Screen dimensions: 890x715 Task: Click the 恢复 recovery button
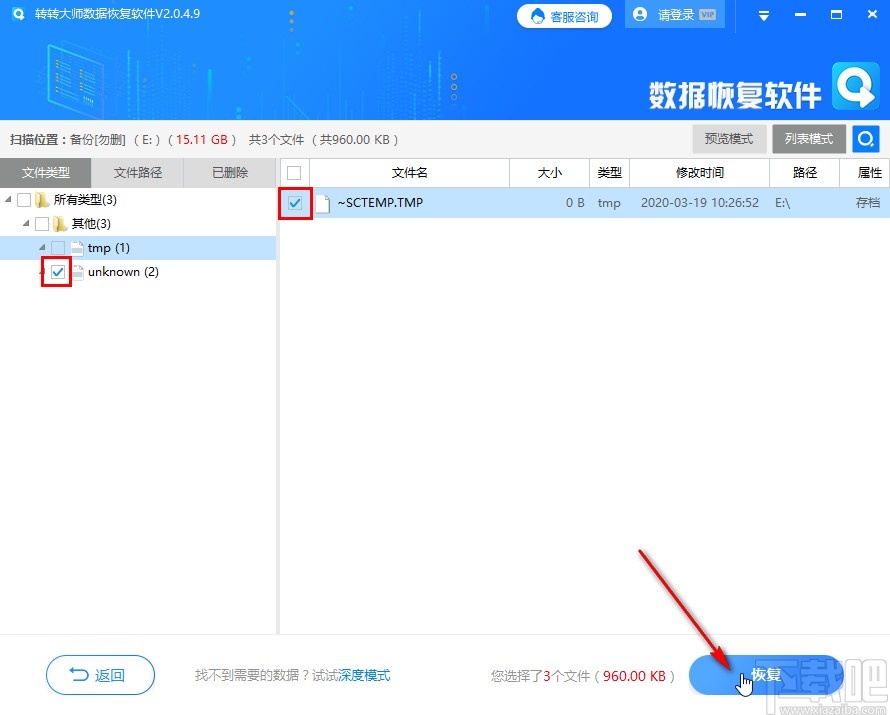coord(766,675)
